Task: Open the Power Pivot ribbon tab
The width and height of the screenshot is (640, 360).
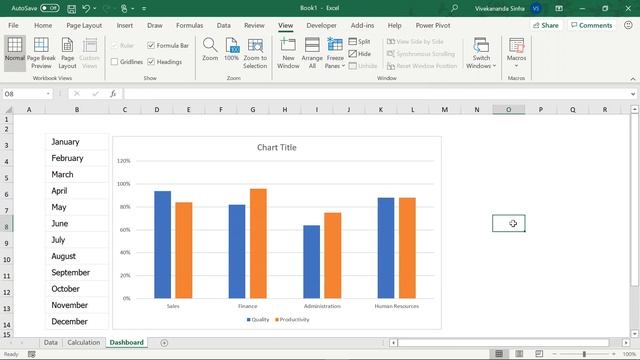Action: [x=433, y=25]
